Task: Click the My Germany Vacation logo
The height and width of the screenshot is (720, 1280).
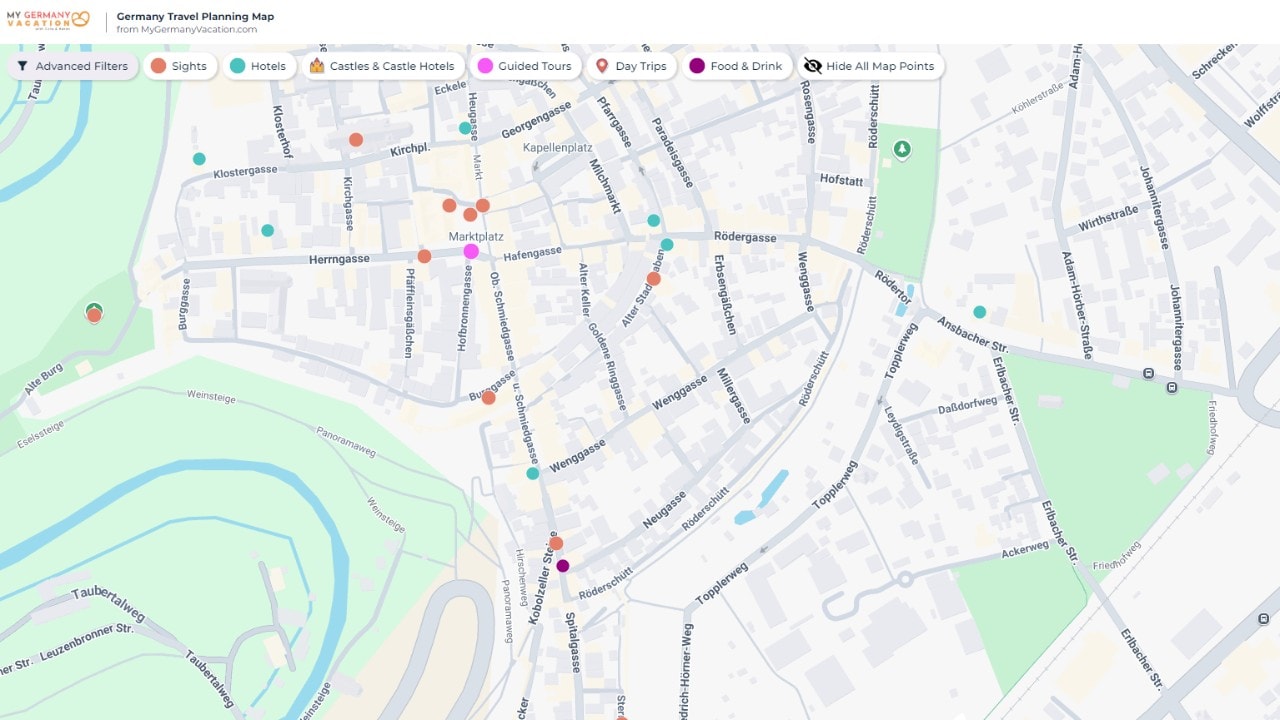Action: point(48,20)
